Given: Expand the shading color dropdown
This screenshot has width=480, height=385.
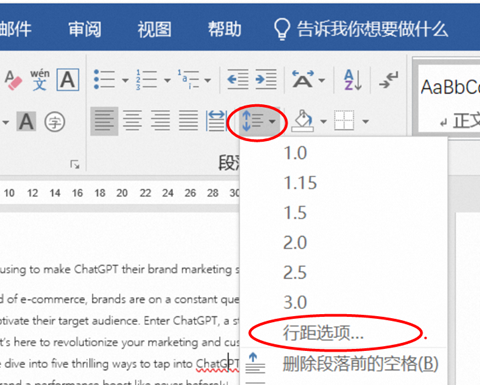Looking at the screenshot, I should (323, 122).
